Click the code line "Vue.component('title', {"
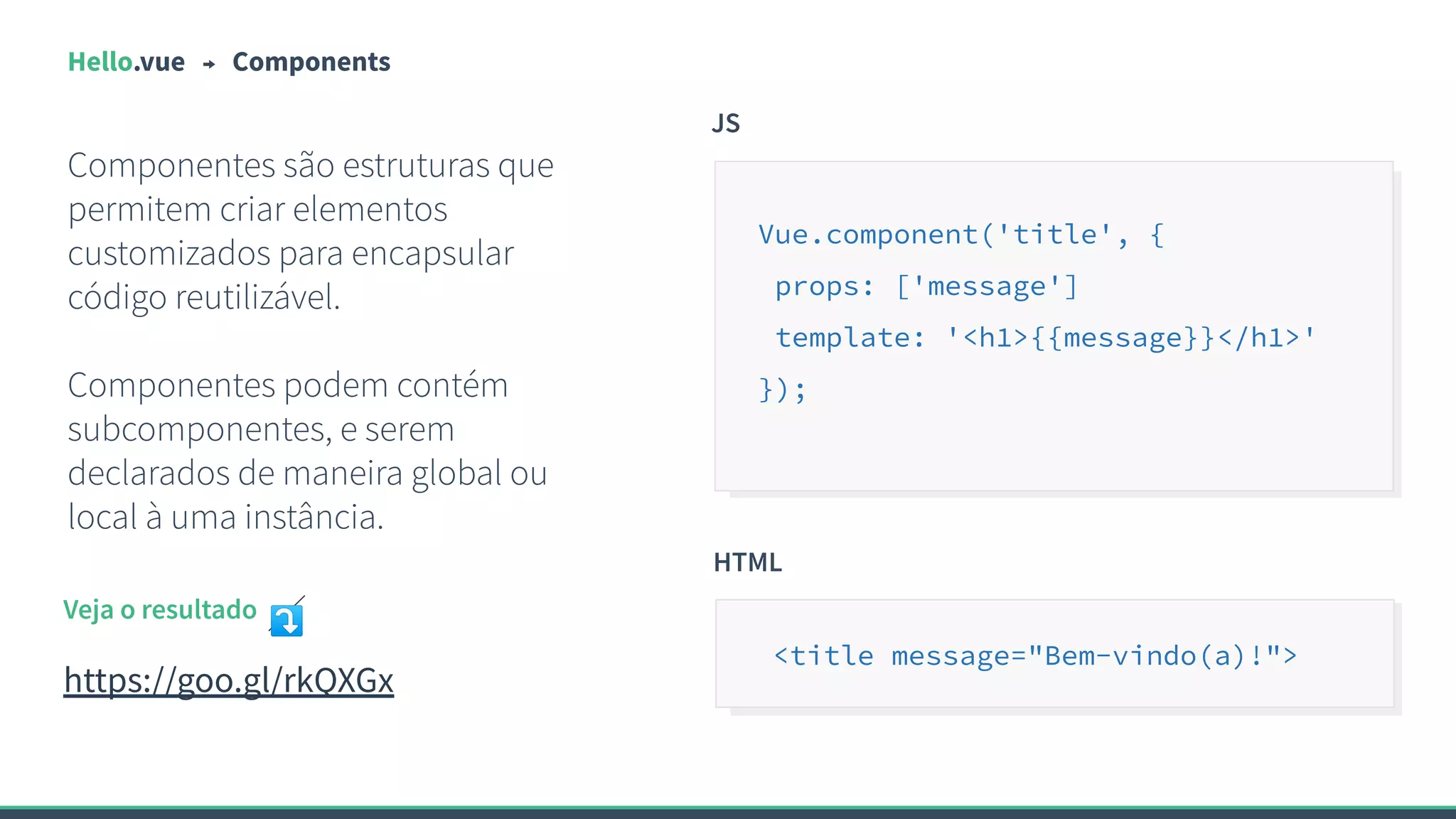 click(x=961, y=235)
